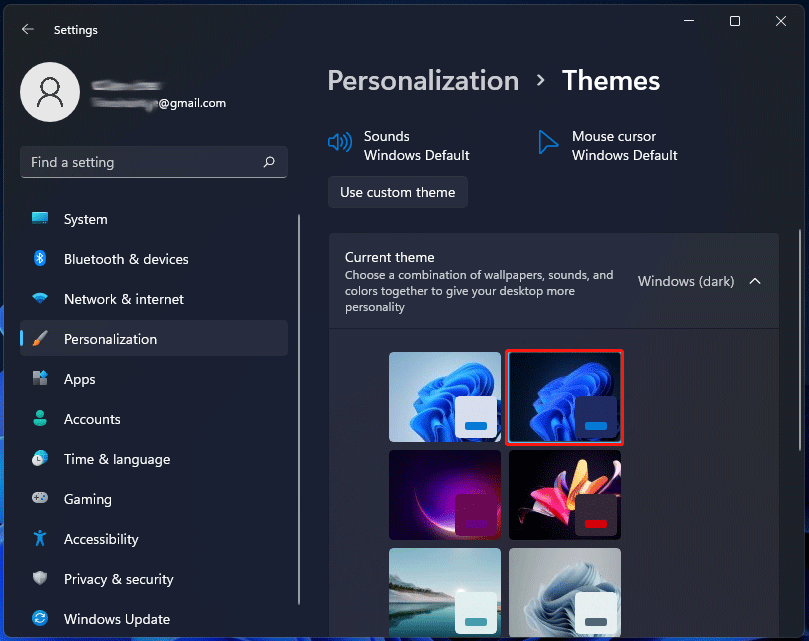Click the Accessibility figure icon
Screen dimensions: 809x641
pyautogui.click(x=40, y=538)
